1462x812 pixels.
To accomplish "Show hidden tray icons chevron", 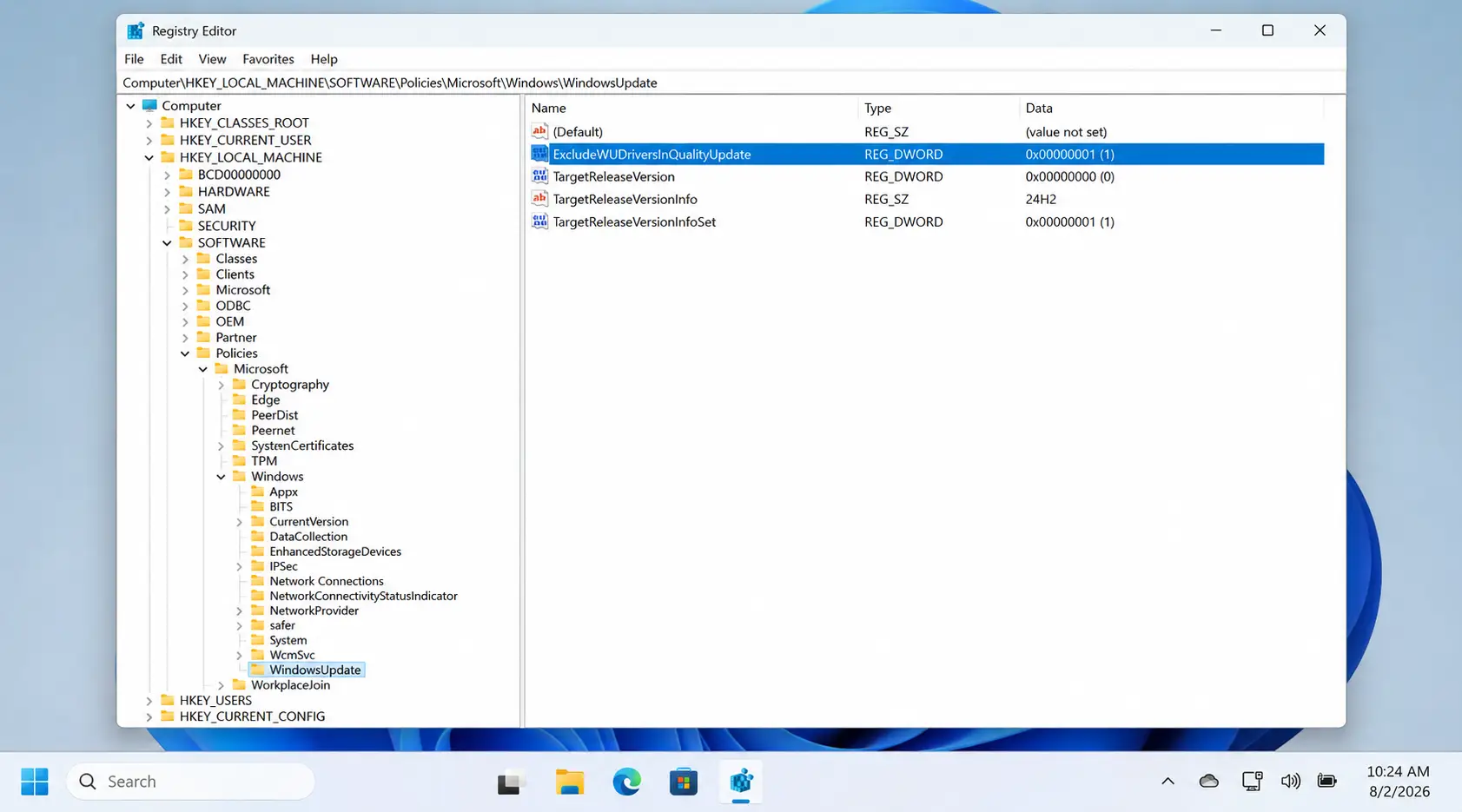I will click(x=1168, y=782).
